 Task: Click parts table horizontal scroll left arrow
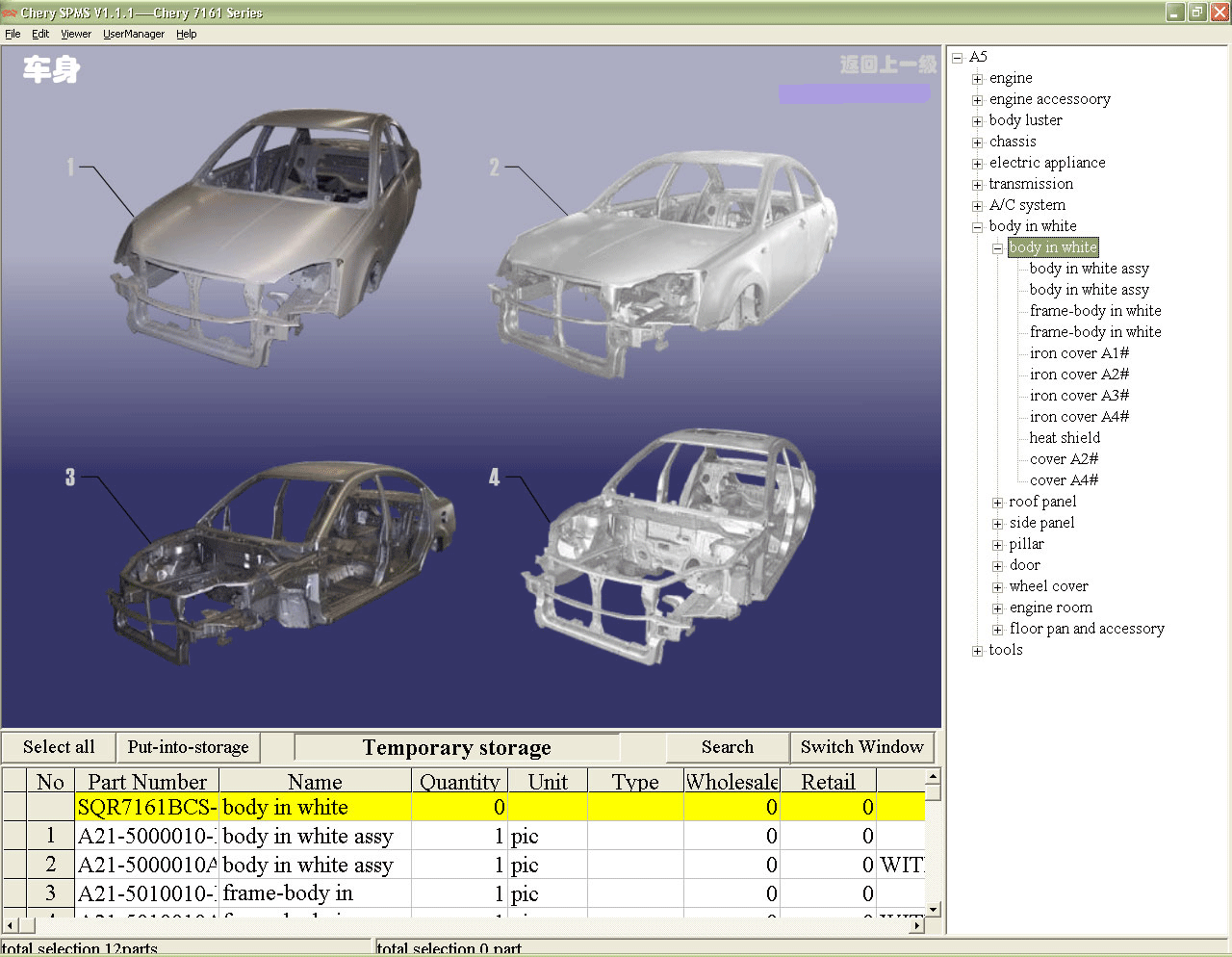[x=10, y=925]
